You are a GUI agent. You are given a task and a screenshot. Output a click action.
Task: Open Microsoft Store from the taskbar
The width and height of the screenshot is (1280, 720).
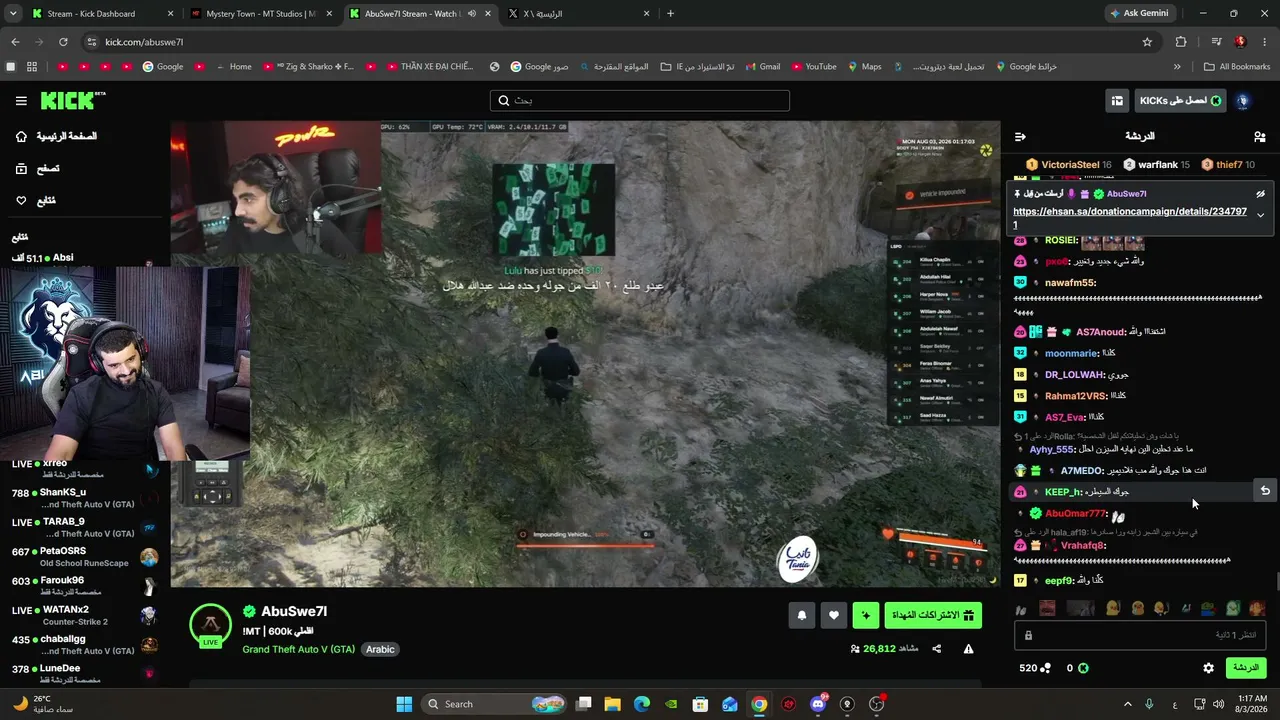[x=701, y=704]
